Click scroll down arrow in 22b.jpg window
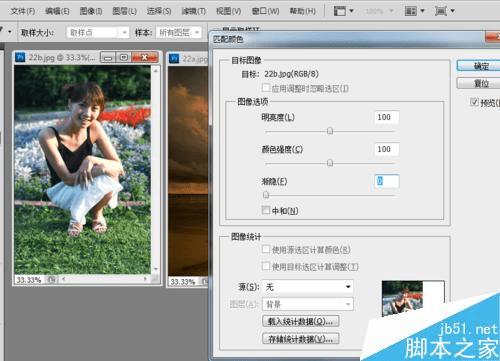This screenshot has height=361, width=500. pos(155,269)
